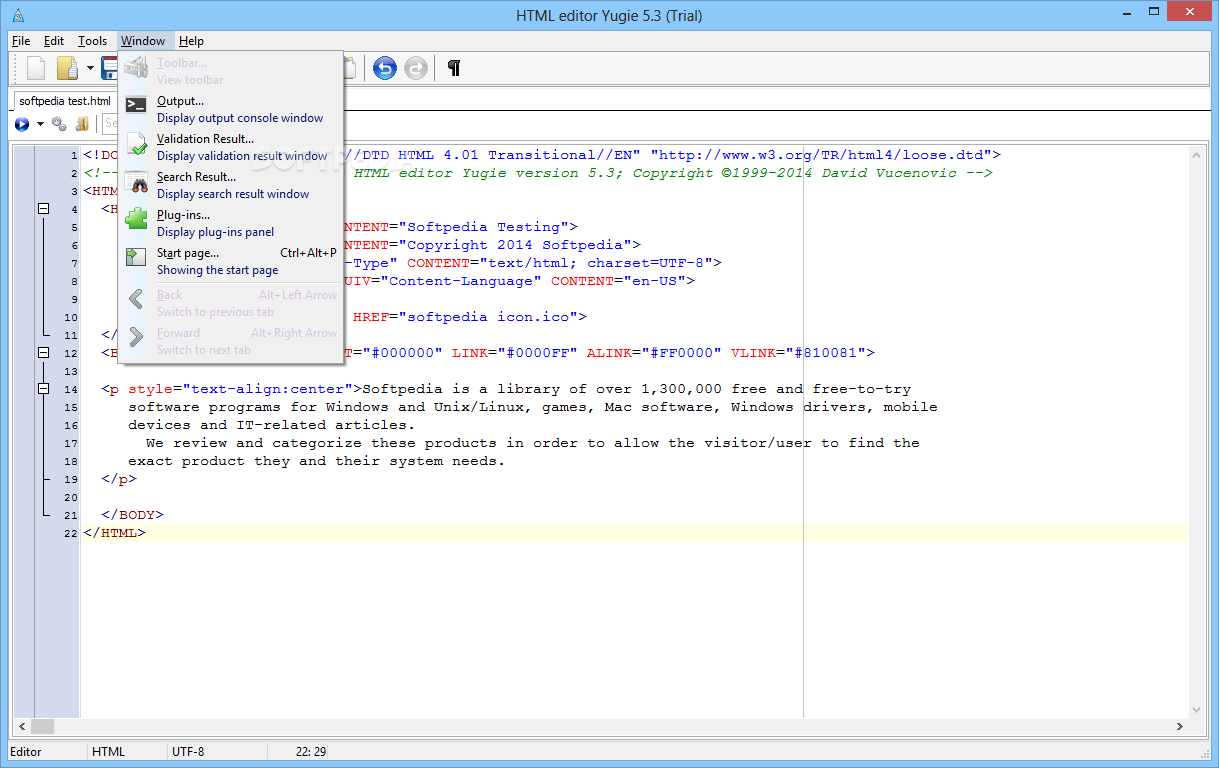Open the Help menu
Viewport: 1219px width, 768px height.
click(191, 41)
